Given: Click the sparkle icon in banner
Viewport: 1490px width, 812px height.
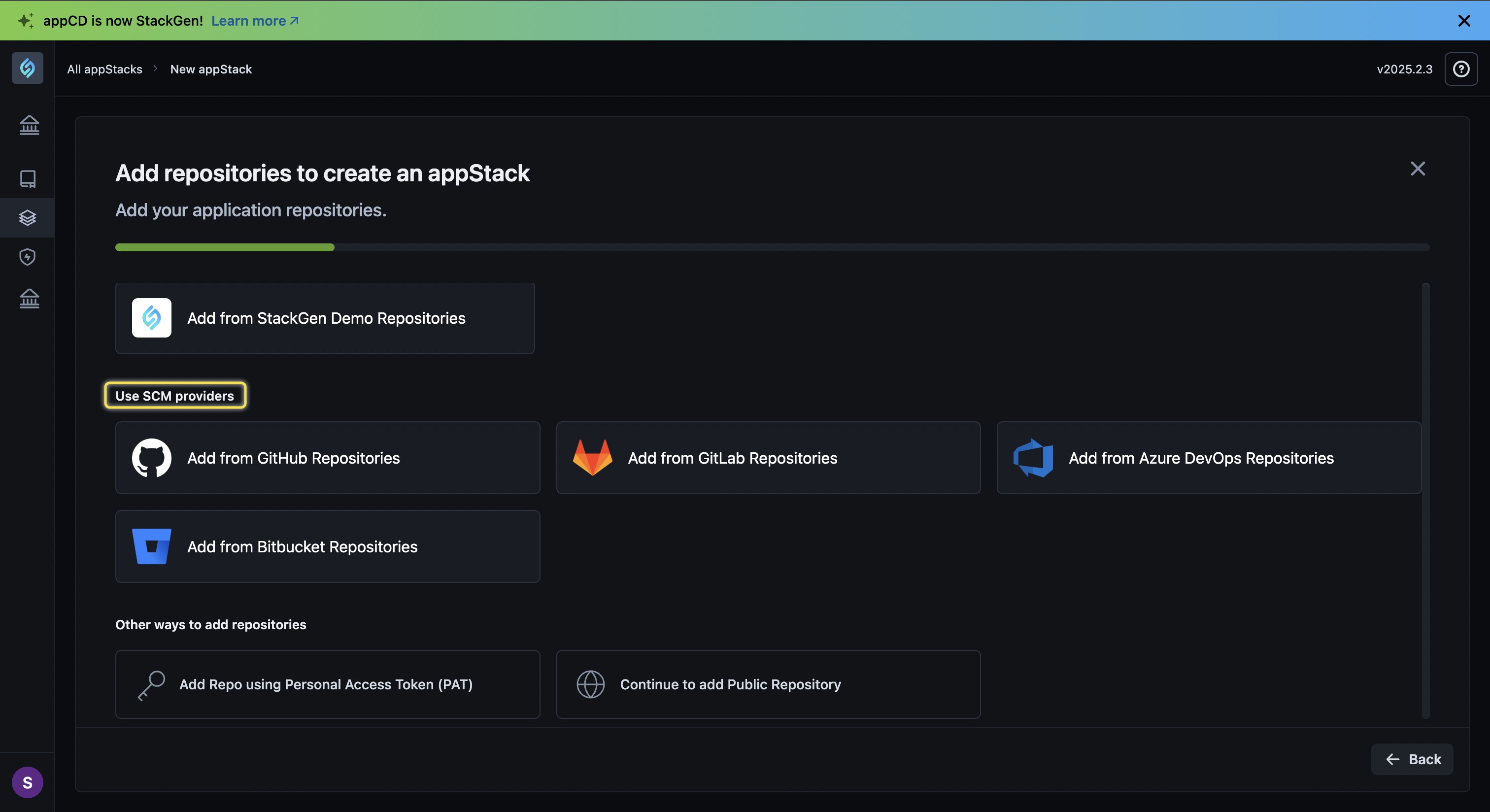Looking at the screenshot, I should (26, 21).
